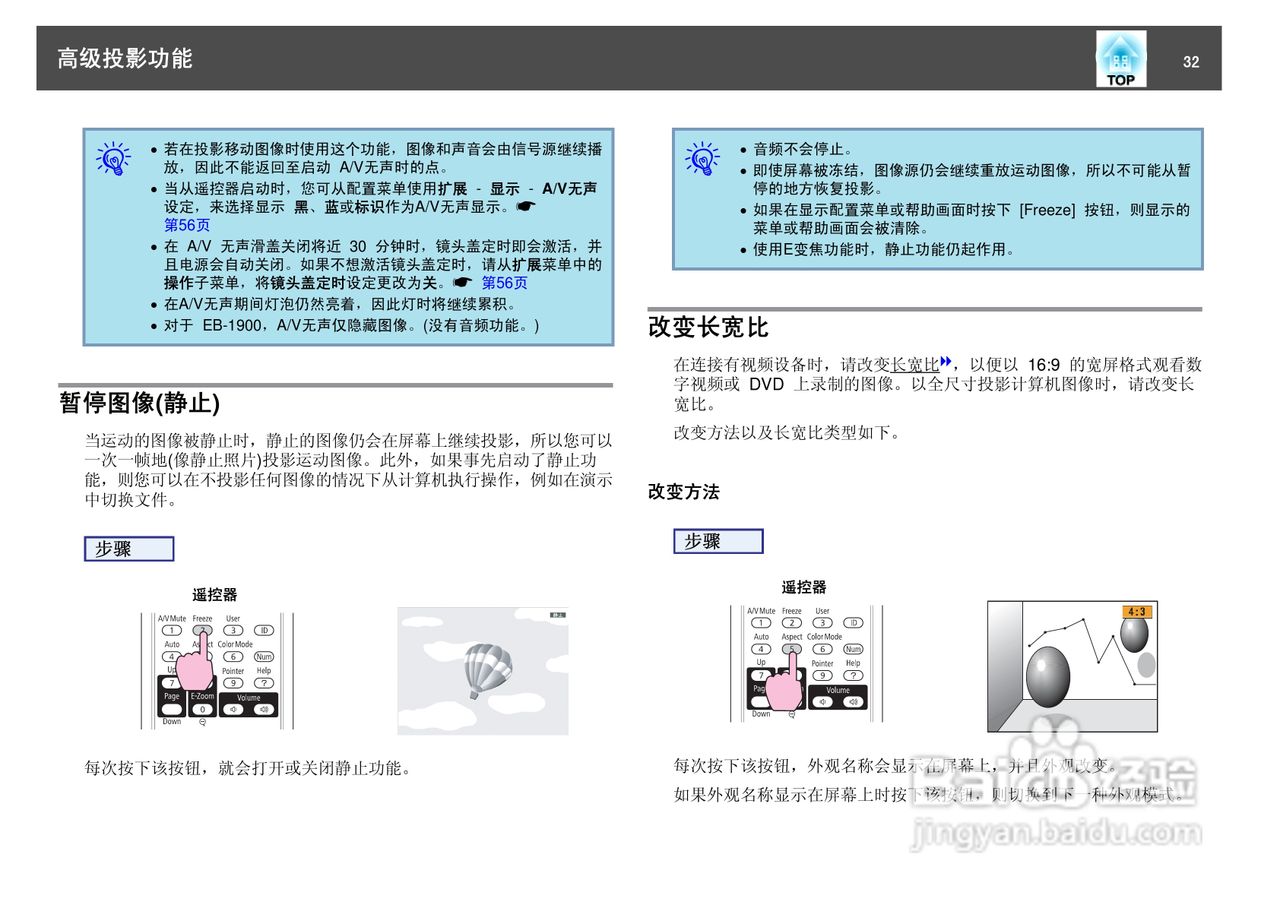The image size is (1280, 905).
Task: Click the pointing-hand icon after A/V无声显示。
Action: [528, 207]
